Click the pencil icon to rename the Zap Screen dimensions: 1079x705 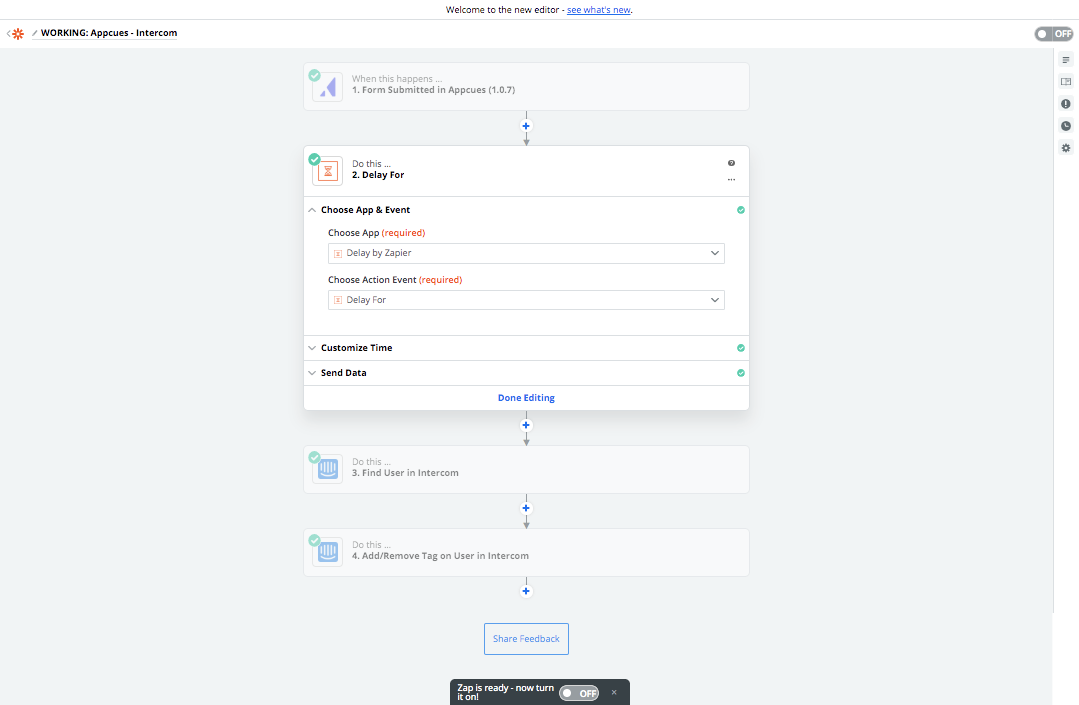point(34,33)
